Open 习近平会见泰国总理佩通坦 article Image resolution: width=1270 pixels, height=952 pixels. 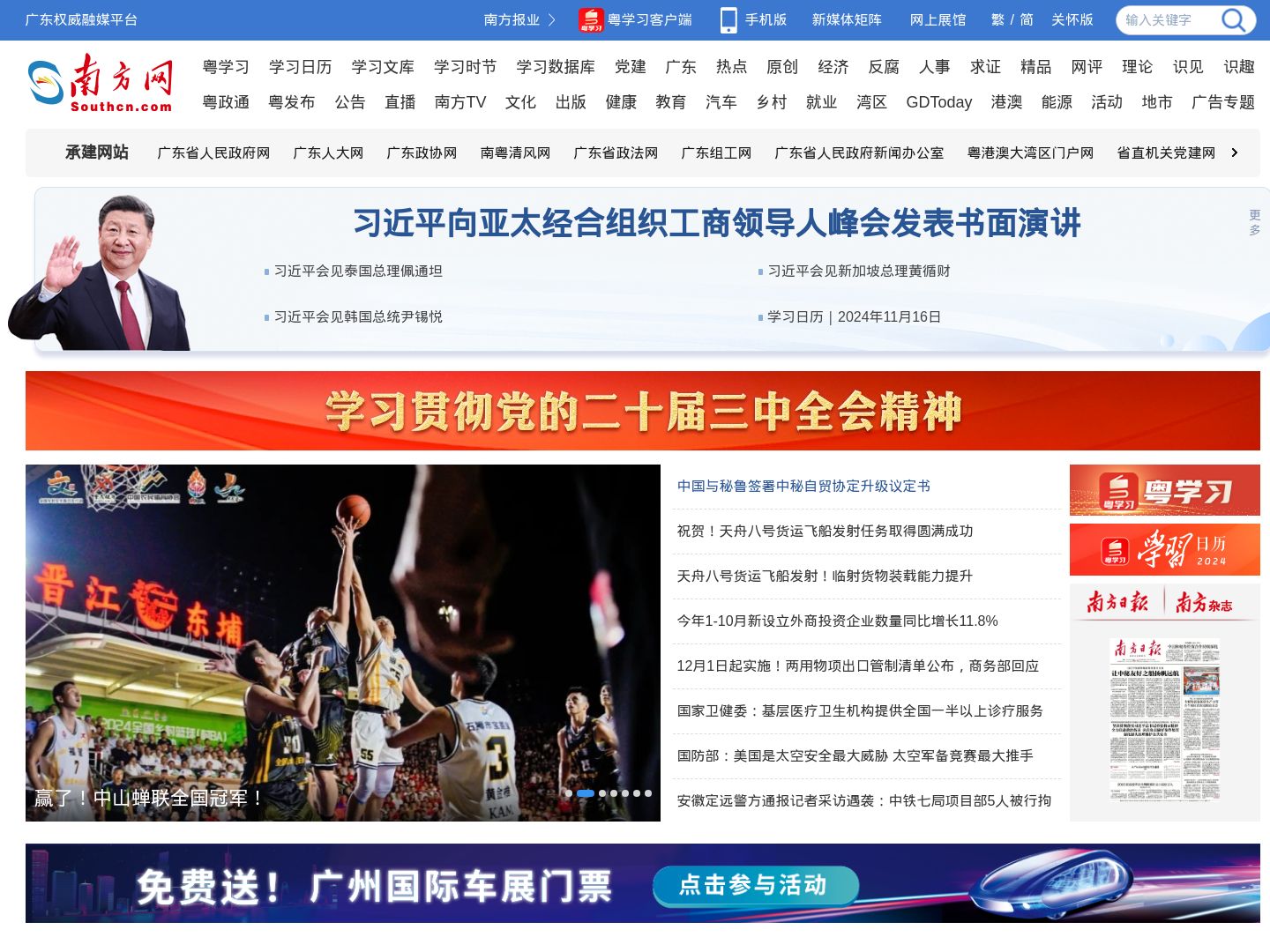(x=358, y=271)
